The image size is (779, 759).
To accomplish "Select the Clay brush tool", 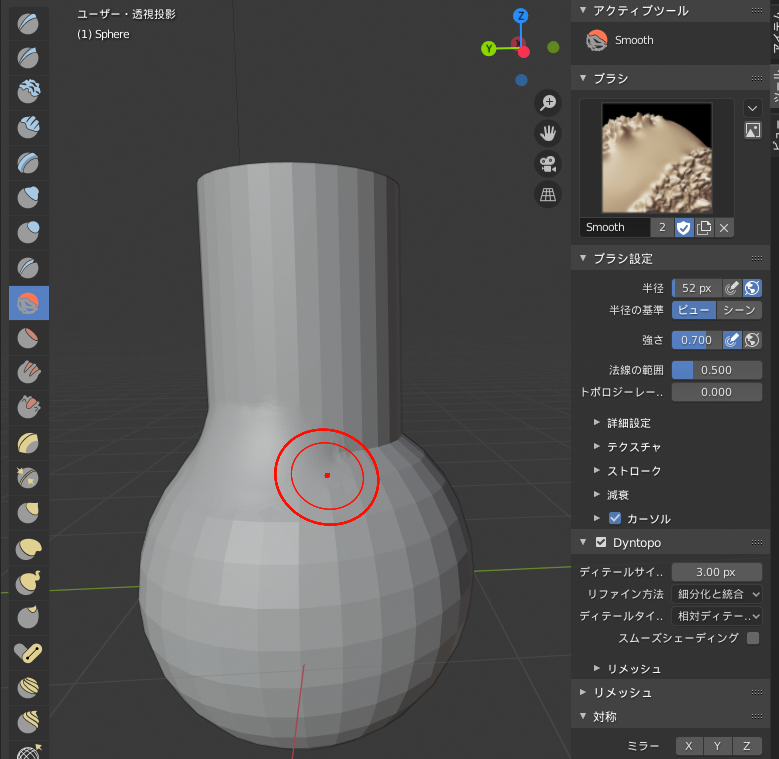I will 28,92.
